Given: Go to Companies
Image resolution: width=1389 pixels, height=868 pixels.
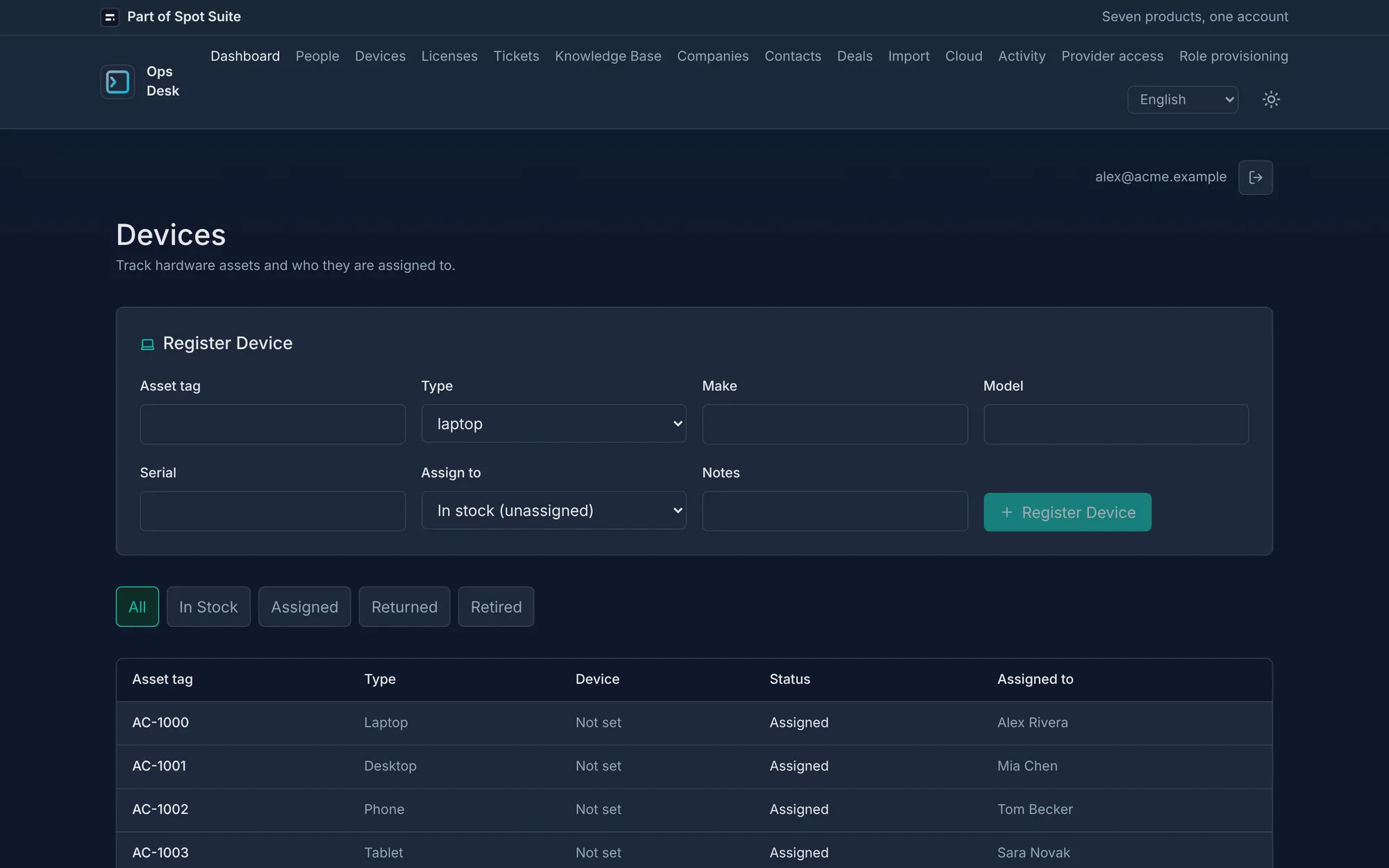Looking at the screenshot, I should [713, 56].
